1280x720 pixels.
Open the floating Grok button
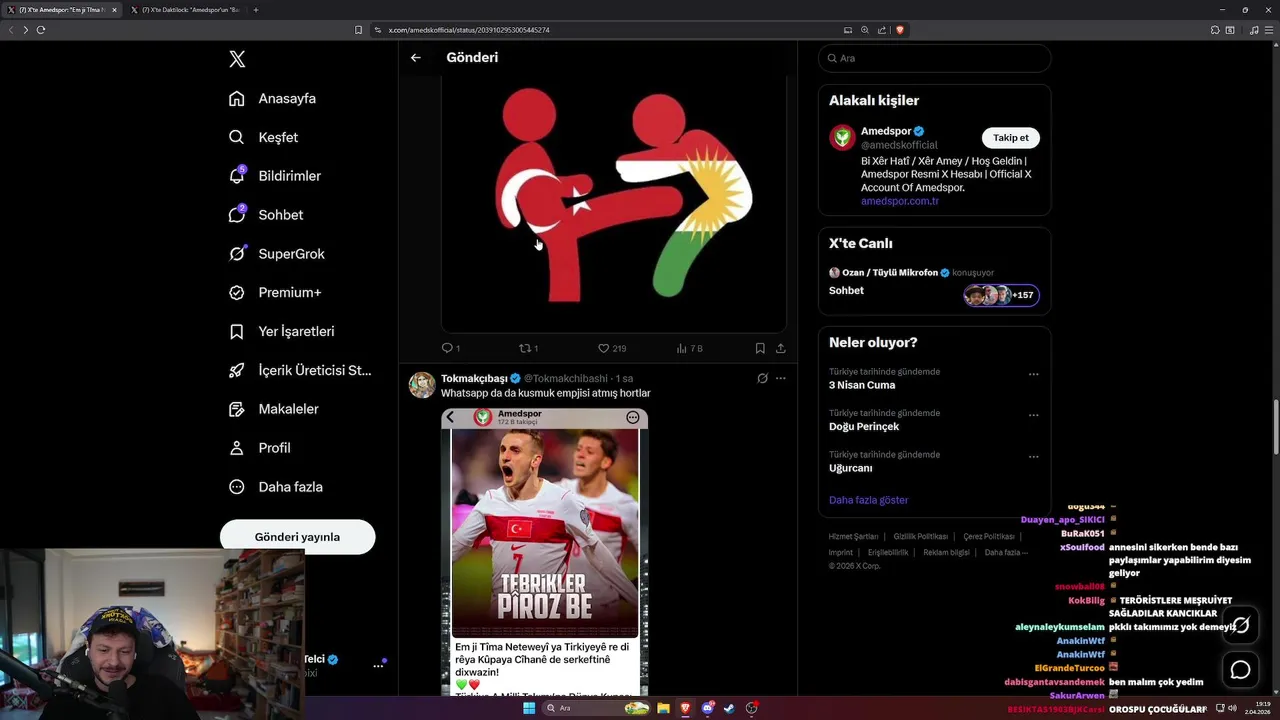(x=1241, y=625)
